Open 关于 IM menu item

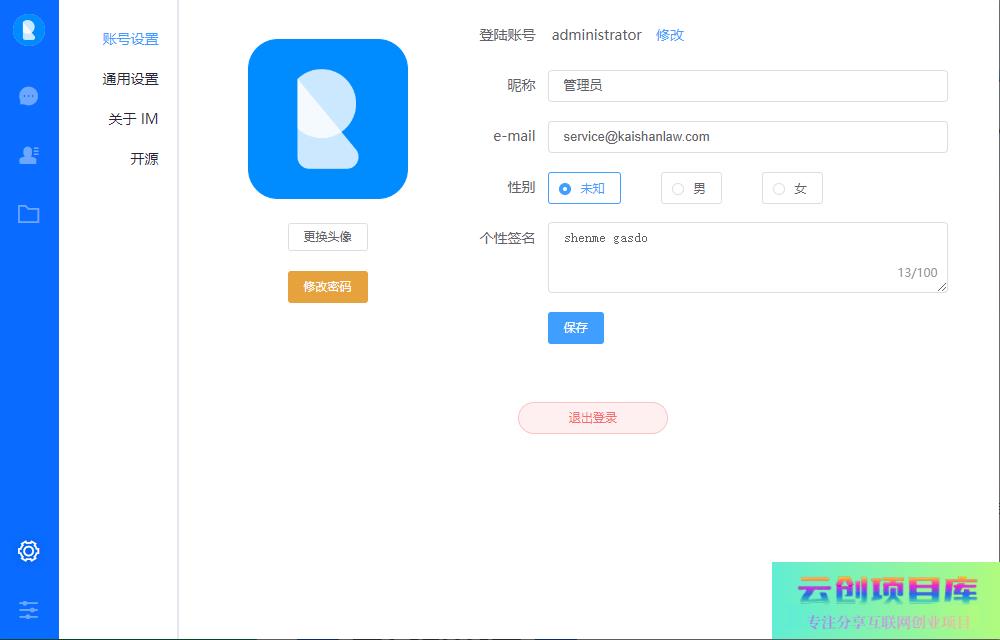[133, 119]
